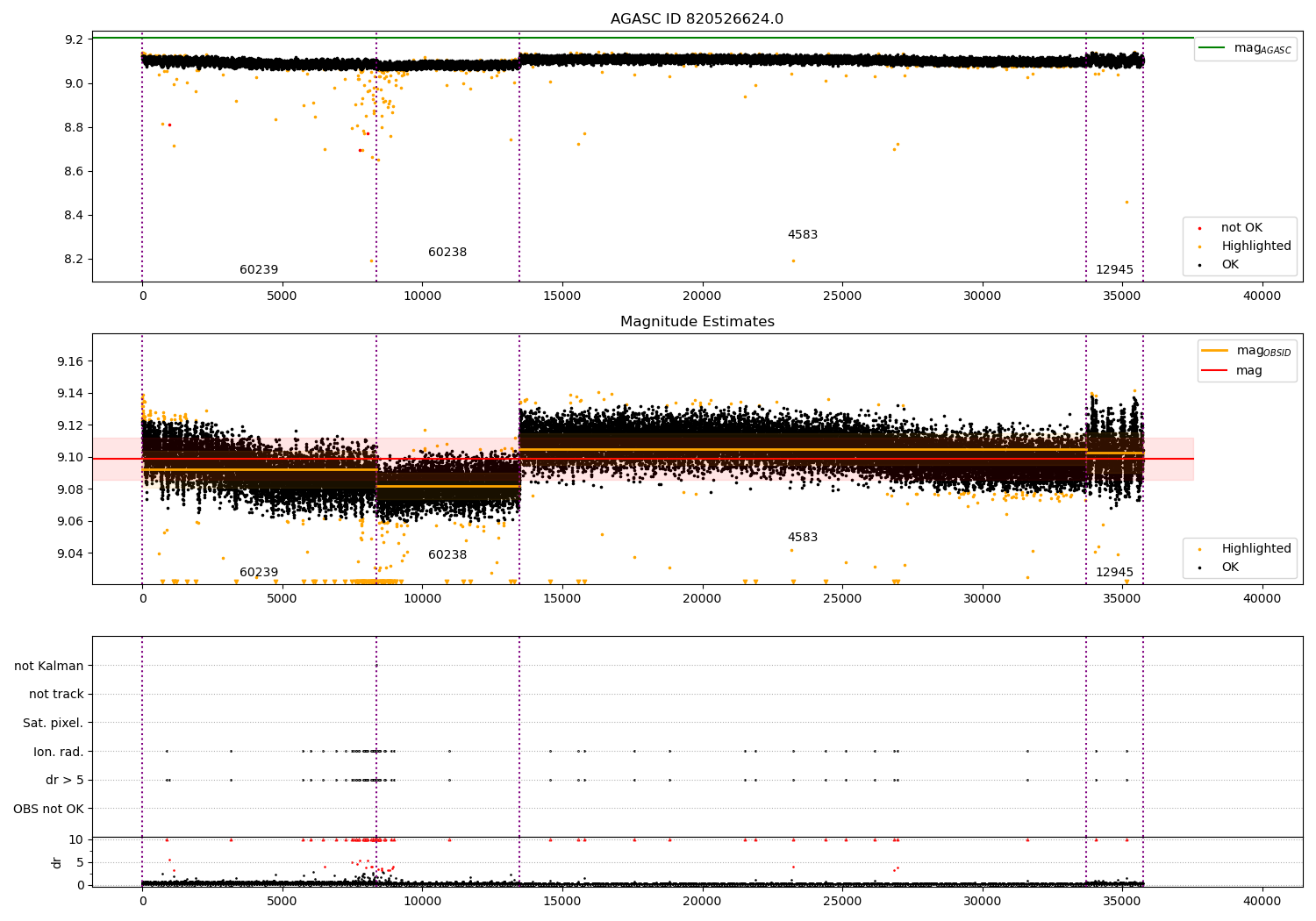This screenshot has height=921, width=1316.
Task: Select the mag OBSID legend entry
Action: [1246, 351]
